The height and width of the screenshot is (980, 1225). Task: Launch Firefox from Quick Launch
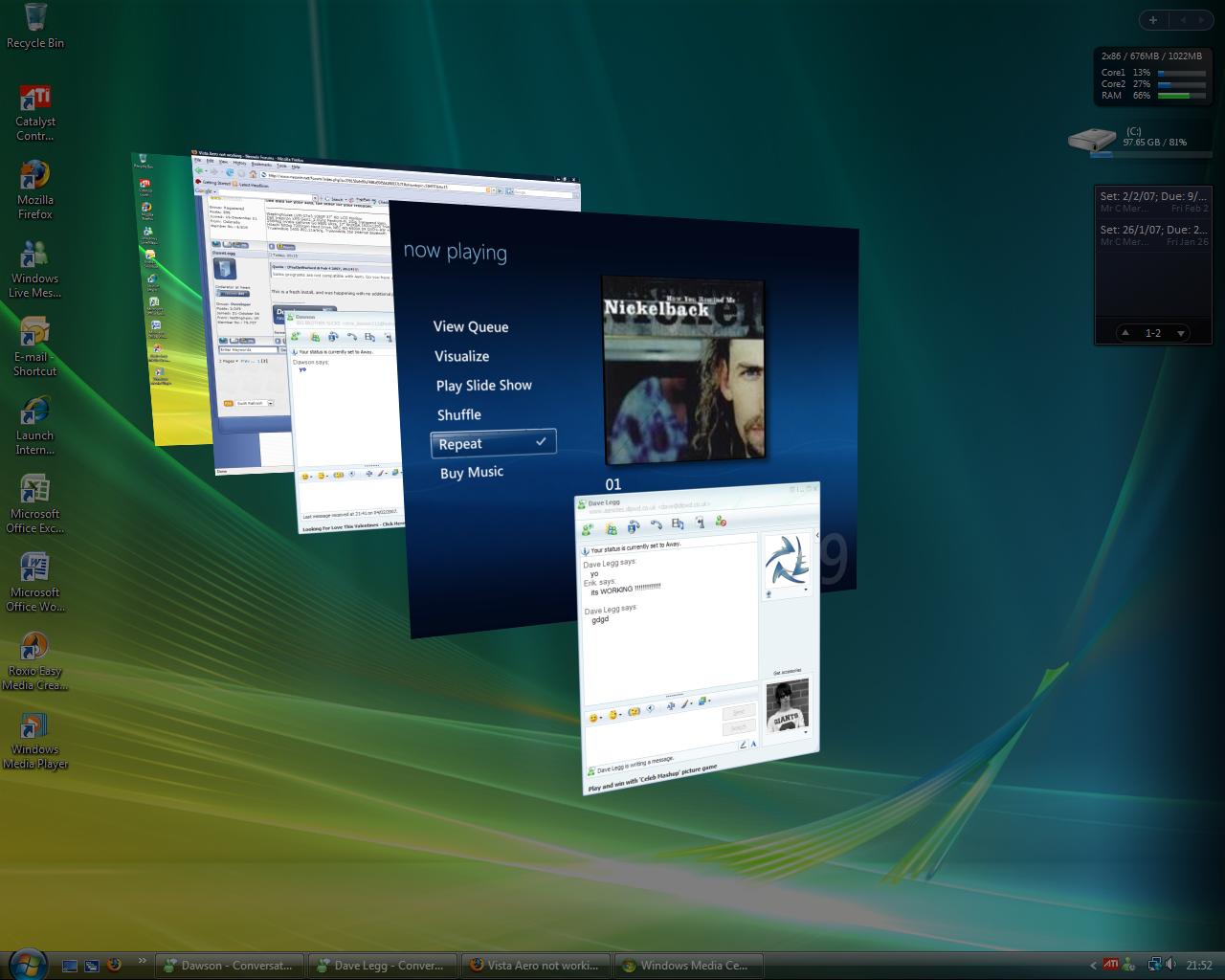point(116,966)
